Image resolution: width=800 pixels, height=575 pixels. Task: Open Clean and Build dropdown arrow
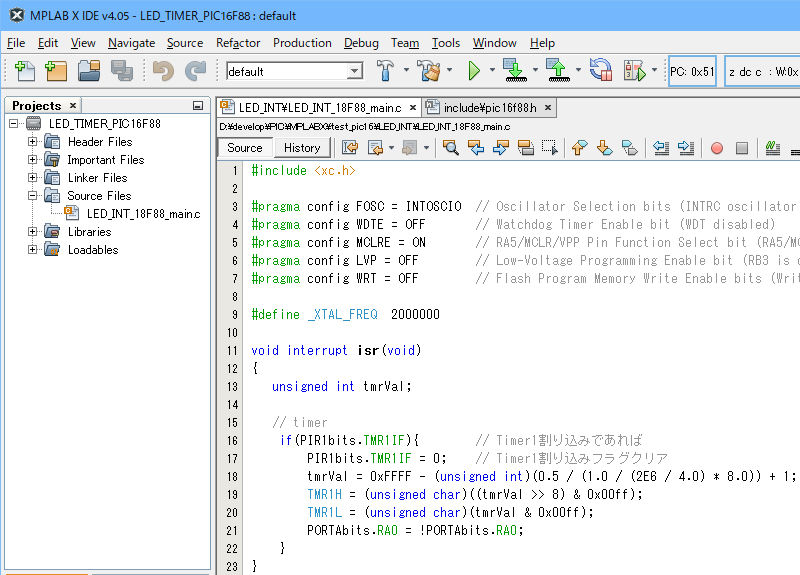pos(449,69)
